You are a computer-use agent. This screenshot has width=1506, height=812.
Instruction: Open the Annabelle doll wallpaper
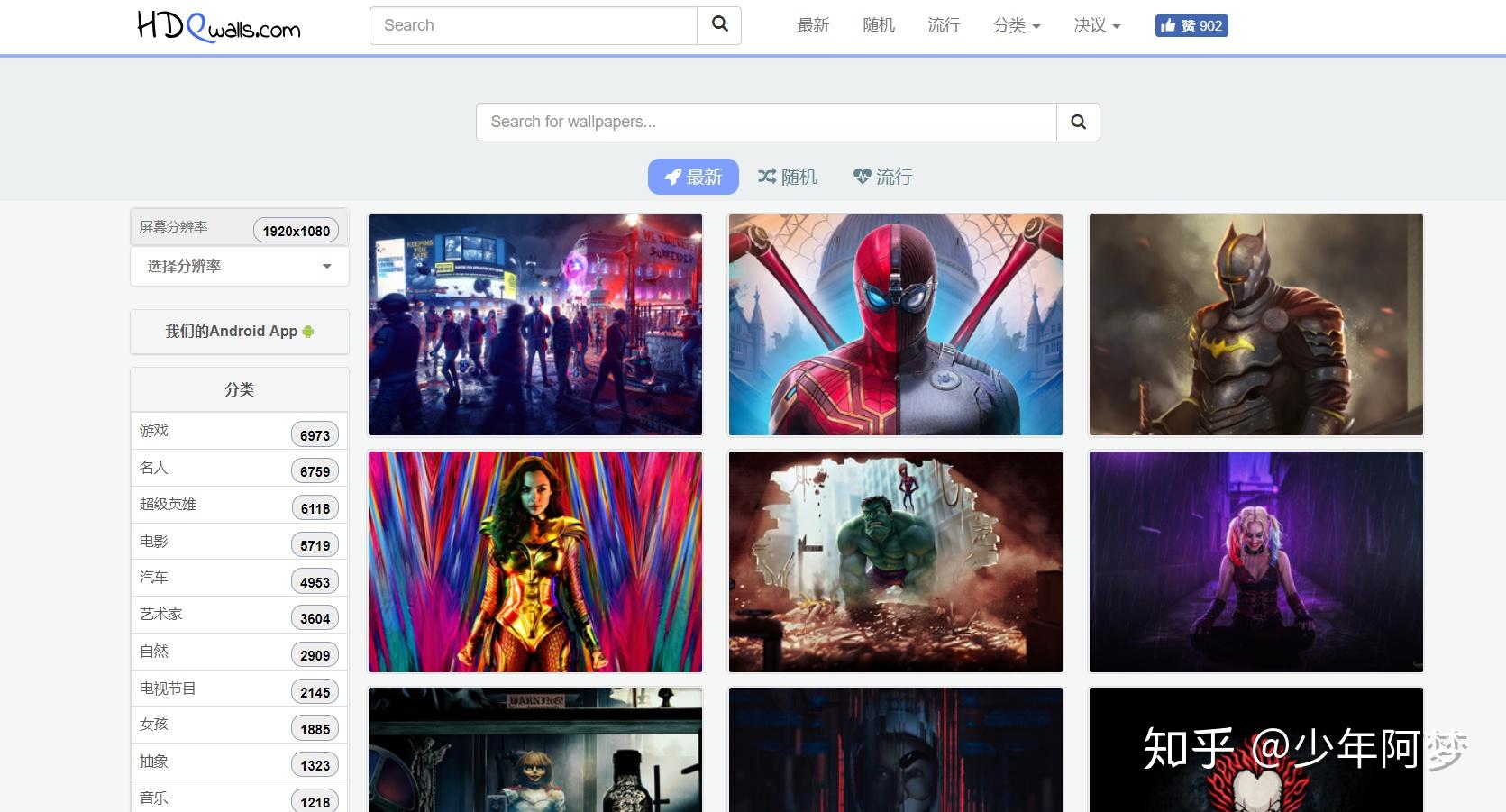coord(535,750)
